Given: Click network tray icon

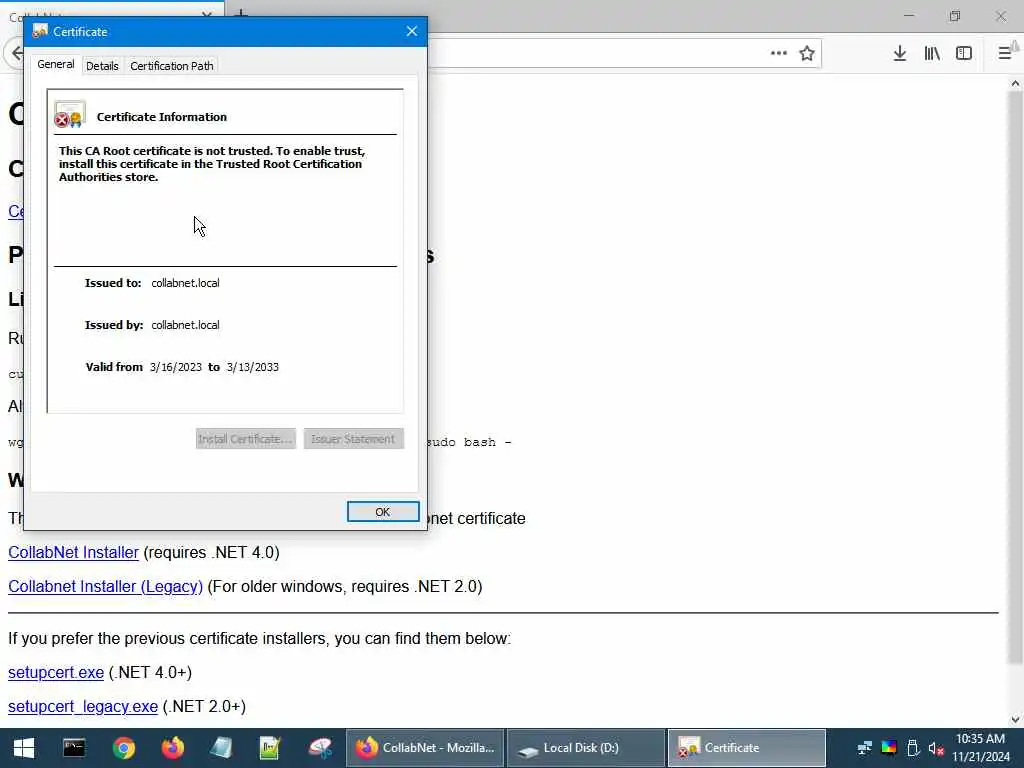Looking at the screenshot, I should pos(865,748).
